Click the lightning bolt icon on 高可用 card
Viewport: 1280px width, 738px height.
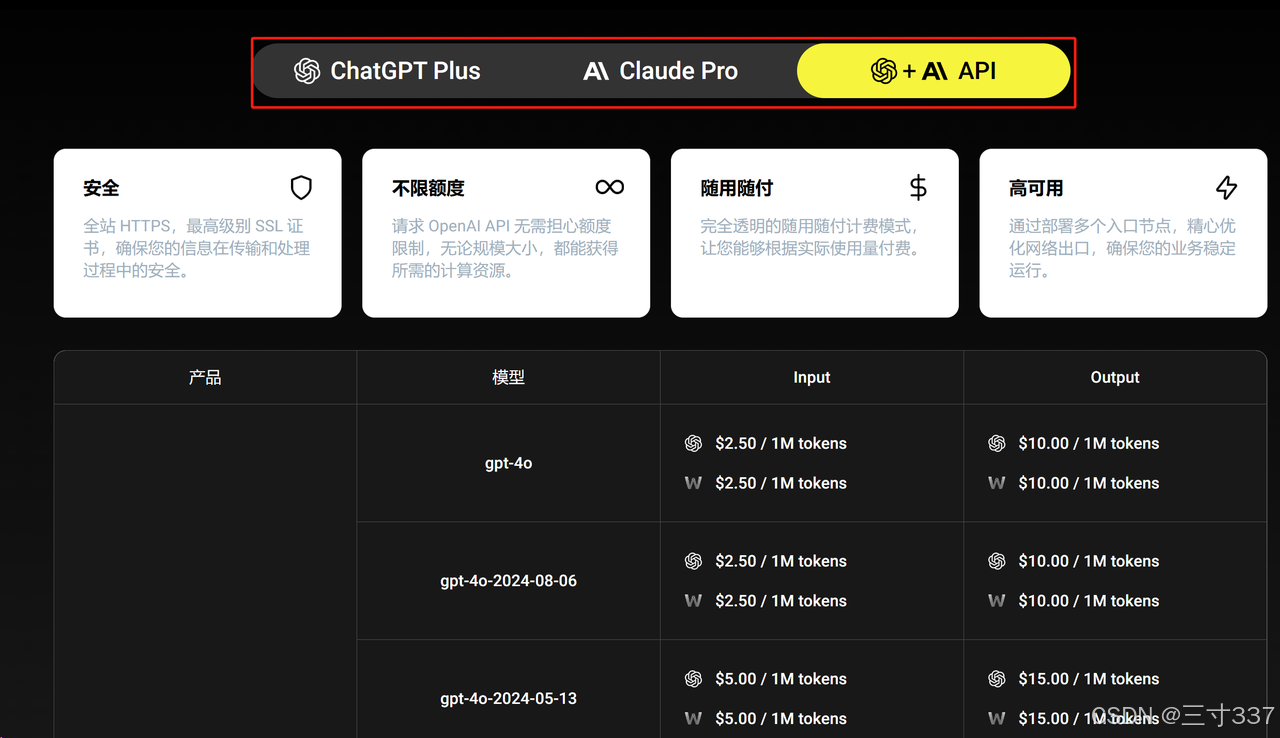tap(1227, 187)
